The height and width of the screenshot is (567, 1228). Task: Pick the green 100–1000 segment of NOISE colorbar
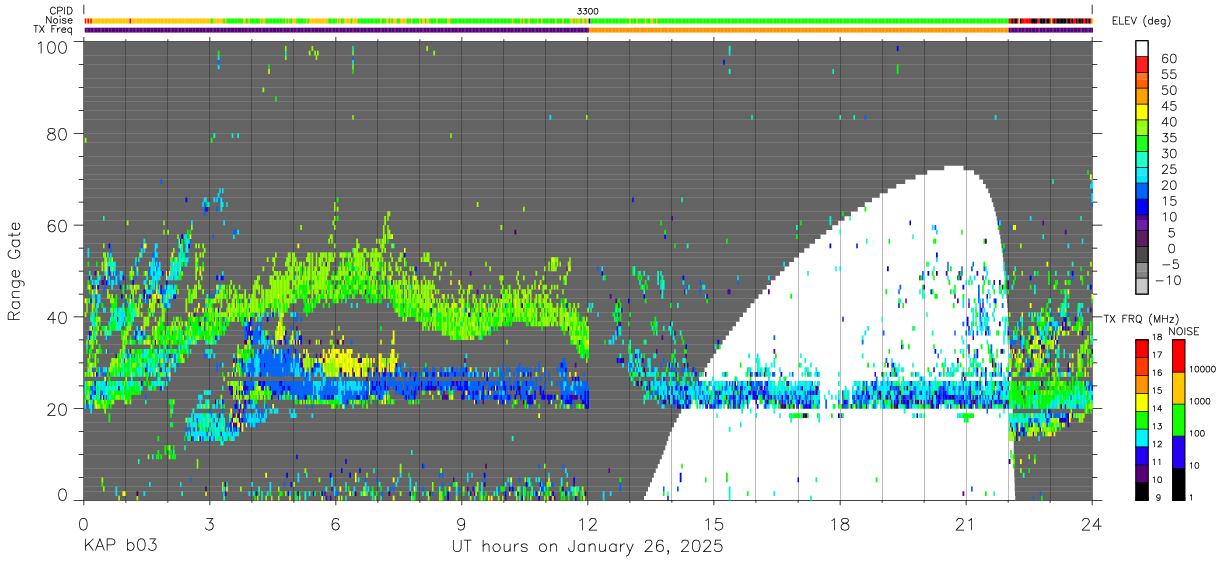click(x=1177, y=418)
